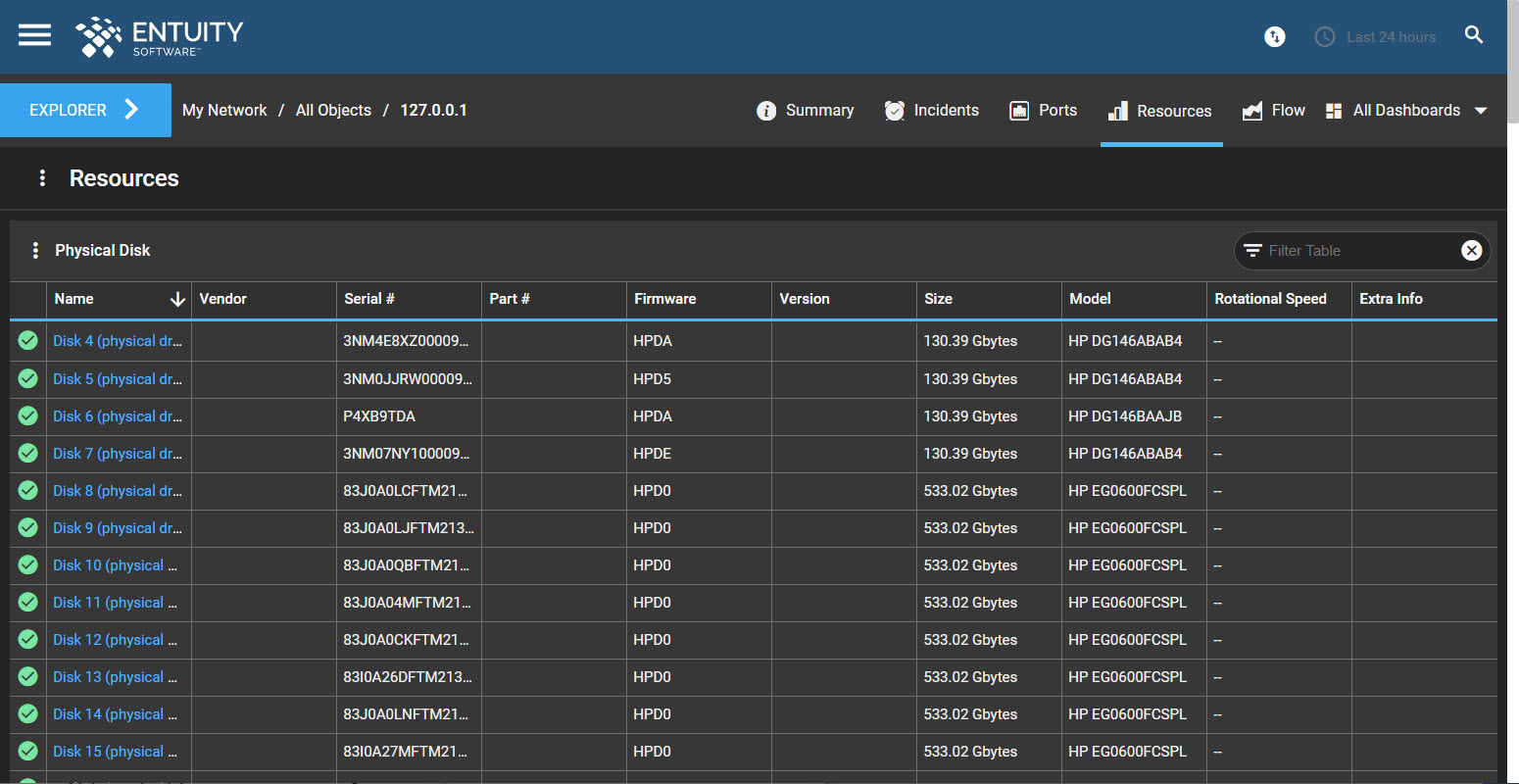This screenshot has width=1519, height=784.
Task: Click the green status icon for Disk 8
Action: 28,491
